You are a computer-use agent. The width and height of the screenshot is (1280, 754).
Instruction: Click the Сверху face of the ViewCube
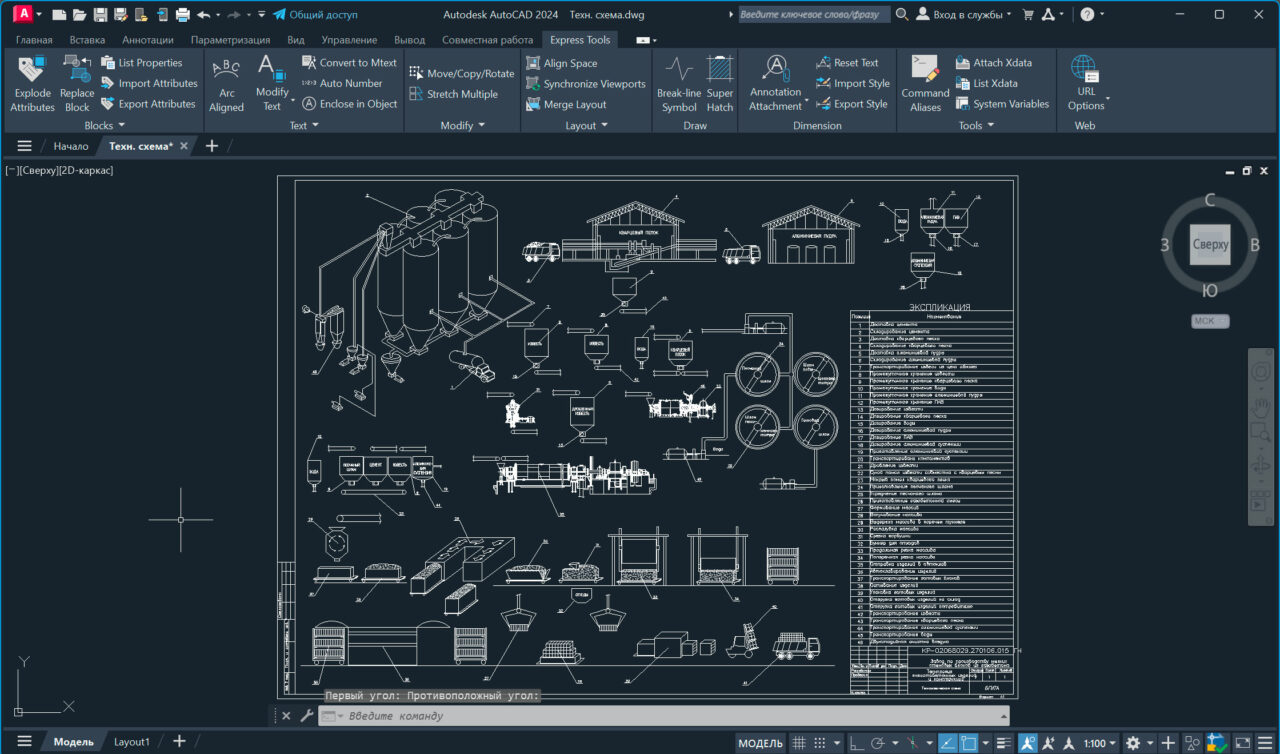point(1210,244)
